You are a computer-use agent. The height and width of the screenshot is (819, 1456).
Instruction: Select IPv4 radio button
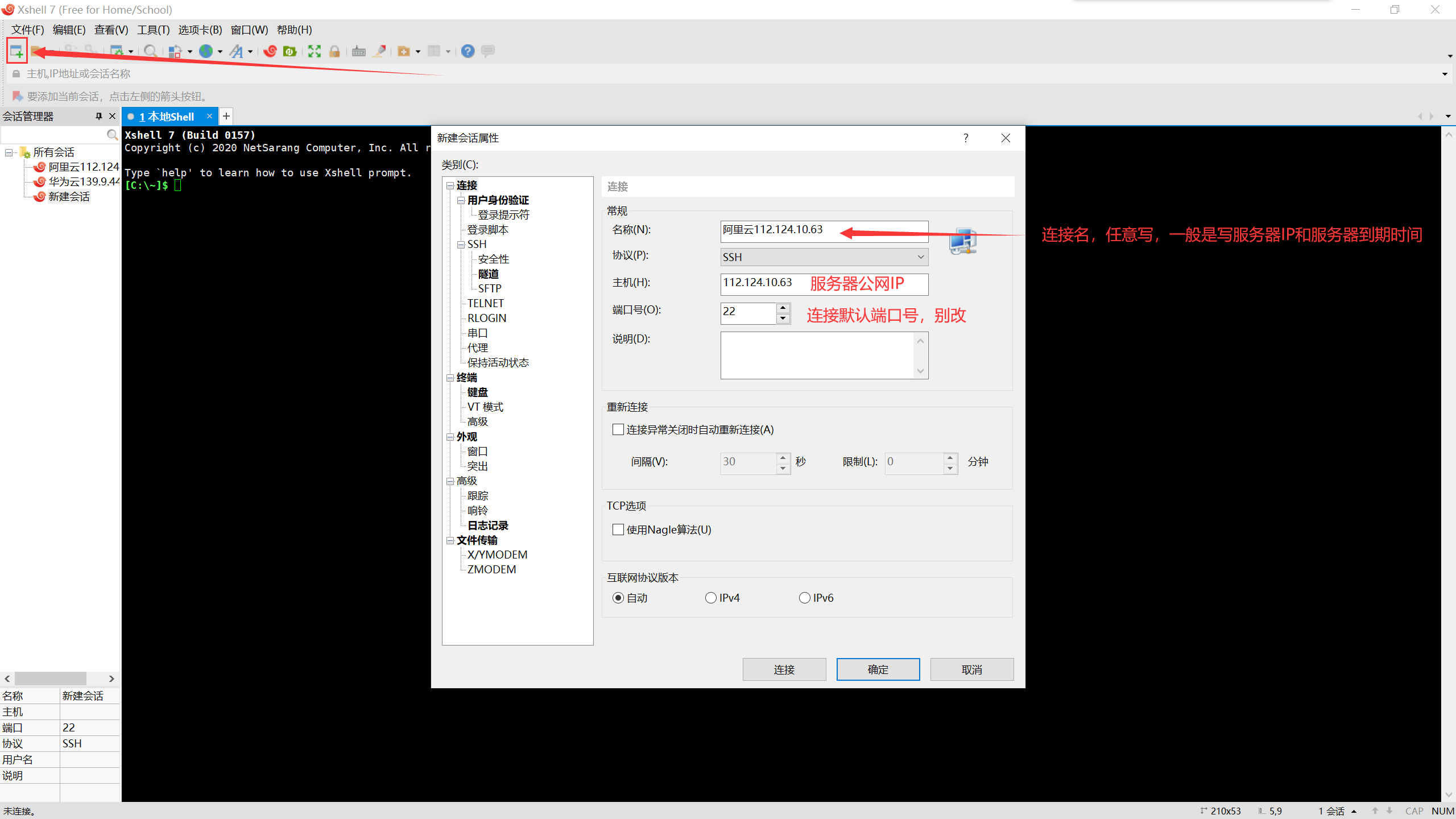(x=711, y=598)
